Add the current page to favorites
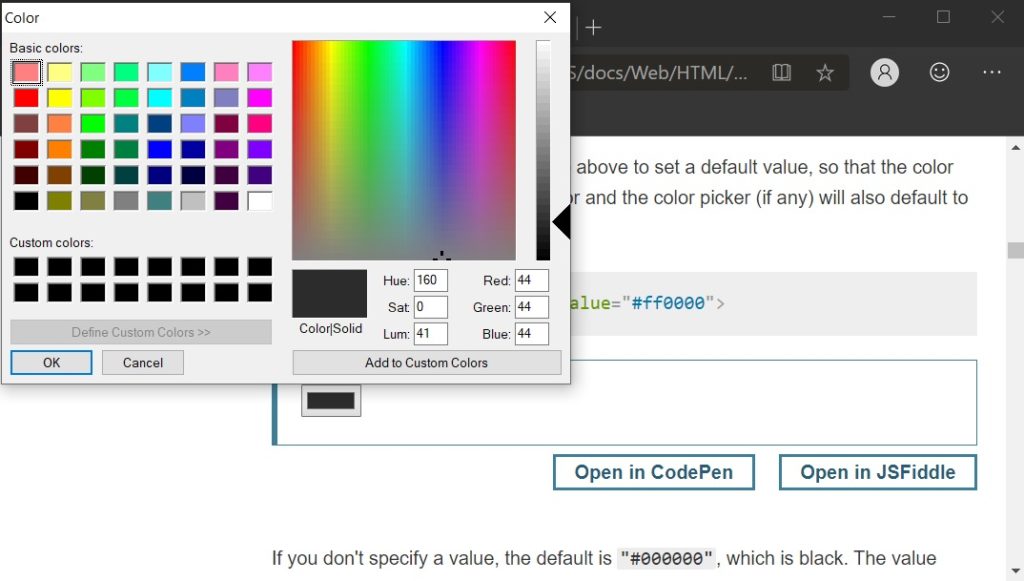 click(x=825, y=72)
